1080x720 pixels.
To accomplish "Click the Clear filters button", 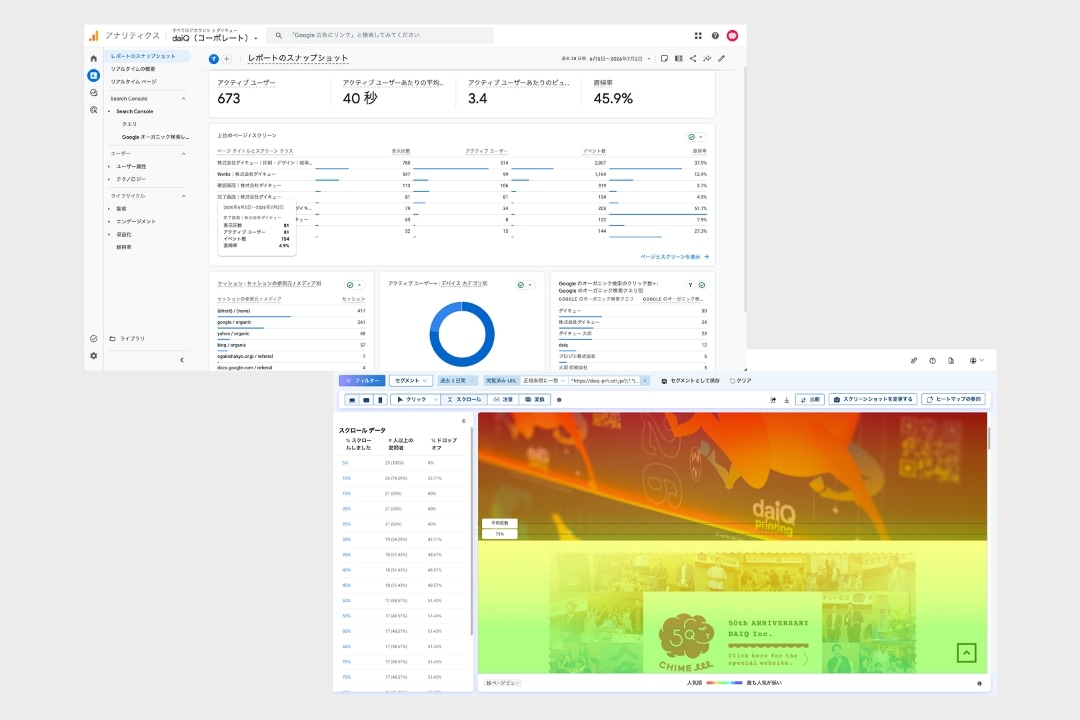I will click(740, 380).
